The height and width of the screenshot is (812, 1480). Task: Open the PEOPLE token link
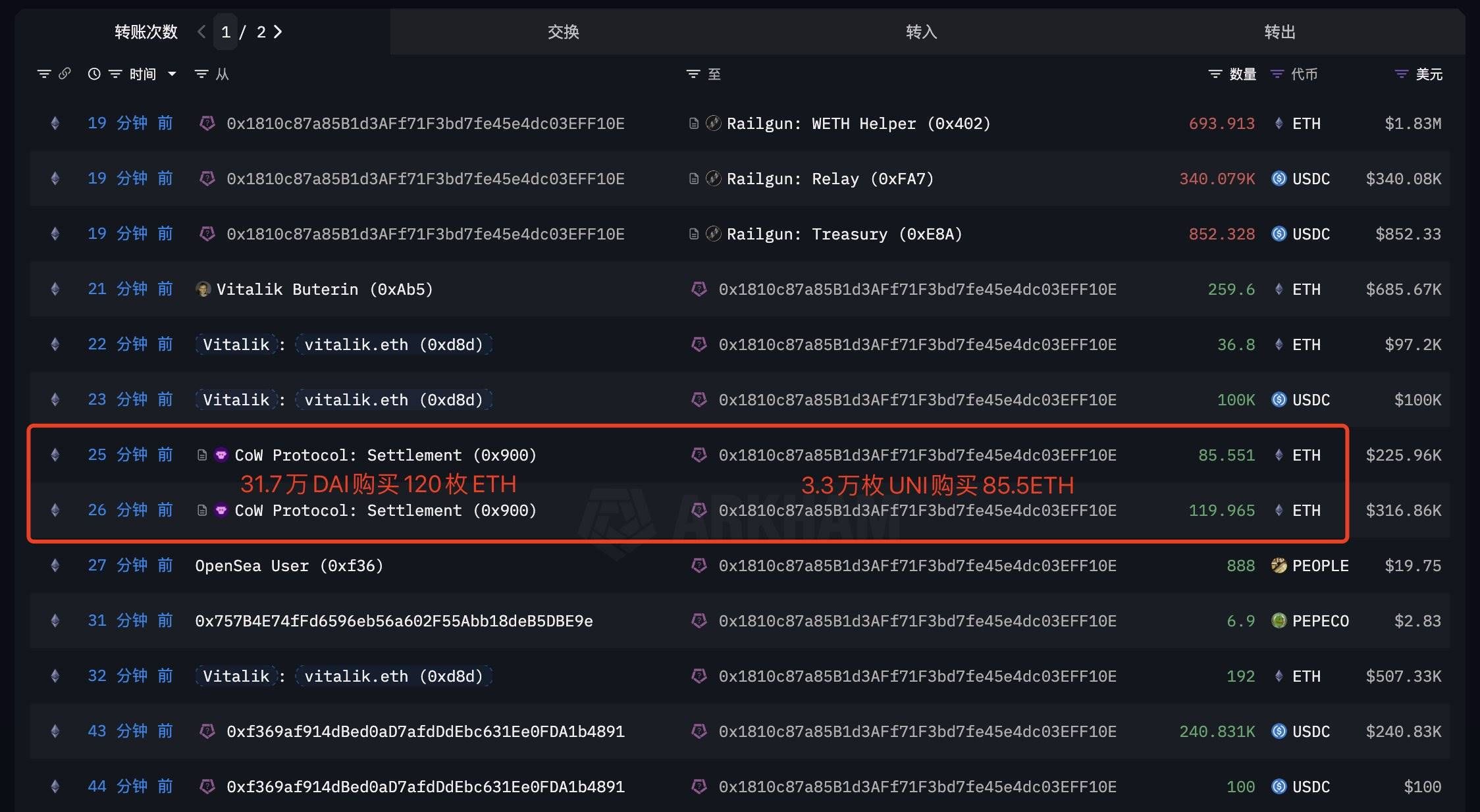point(1319,565)
